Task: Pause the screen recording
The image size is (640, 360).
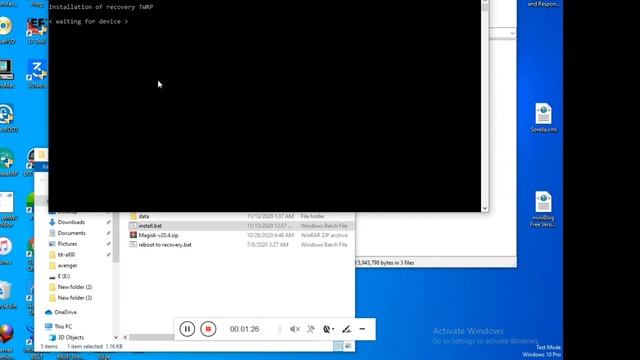Action: tap(187, 329)
